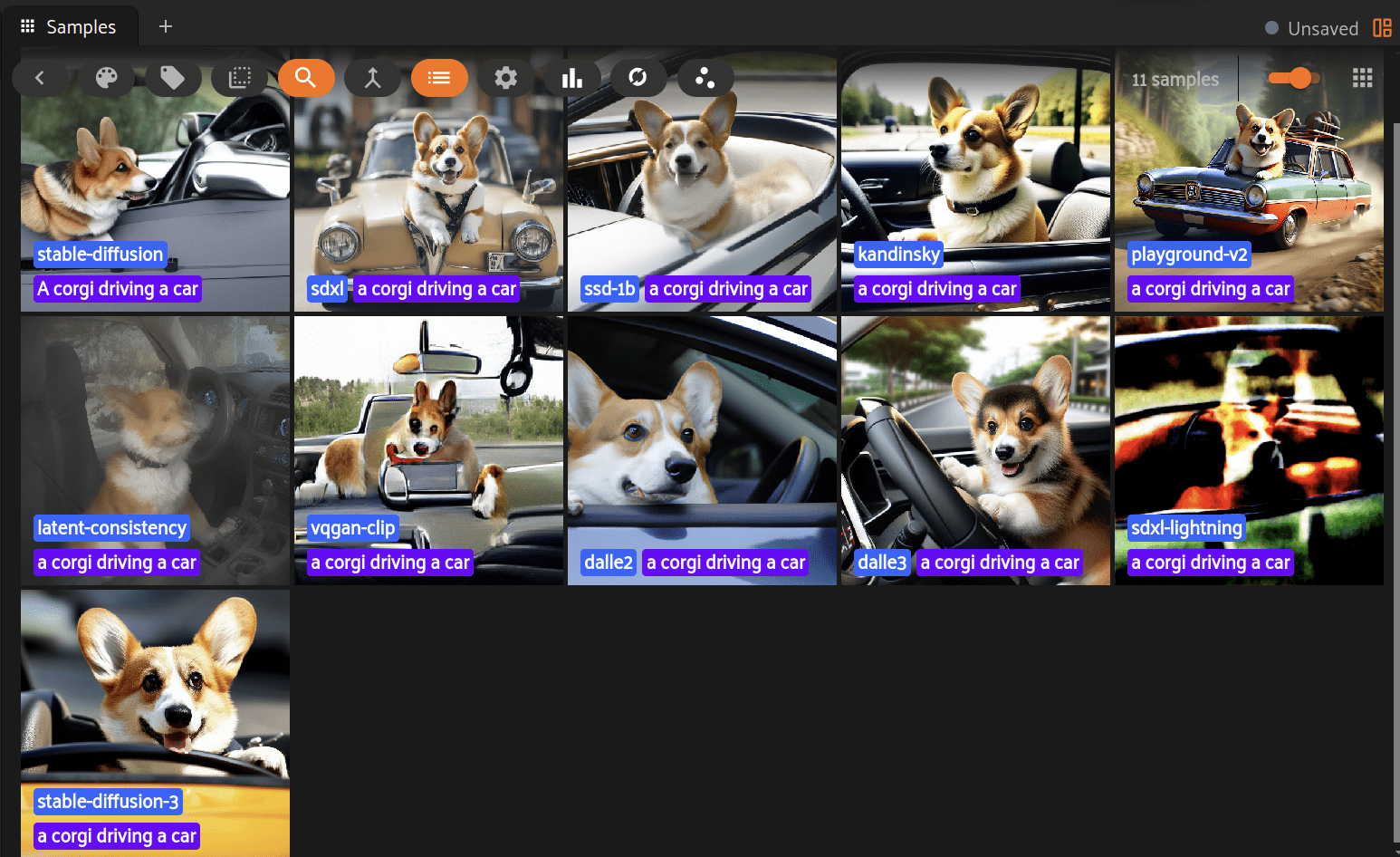Click the dalle2 label tag
Screen dimensions: 1400x857
point(609,563)
